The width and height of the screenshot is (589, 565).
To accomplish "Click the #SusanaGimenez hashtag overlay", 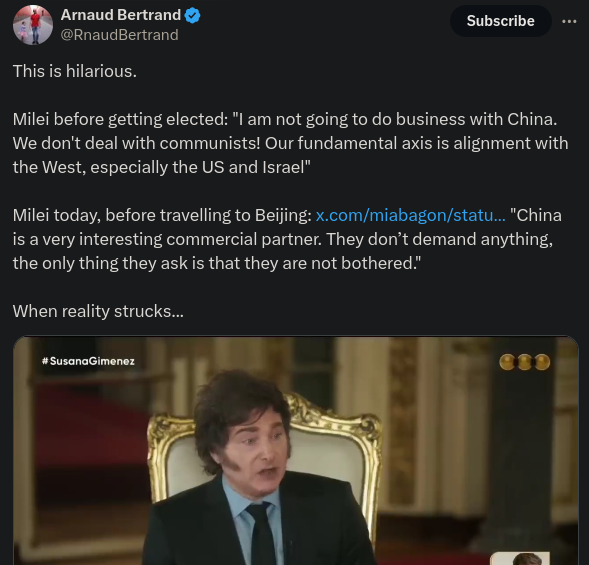I will pyautogui.click(x=88, y=361).
